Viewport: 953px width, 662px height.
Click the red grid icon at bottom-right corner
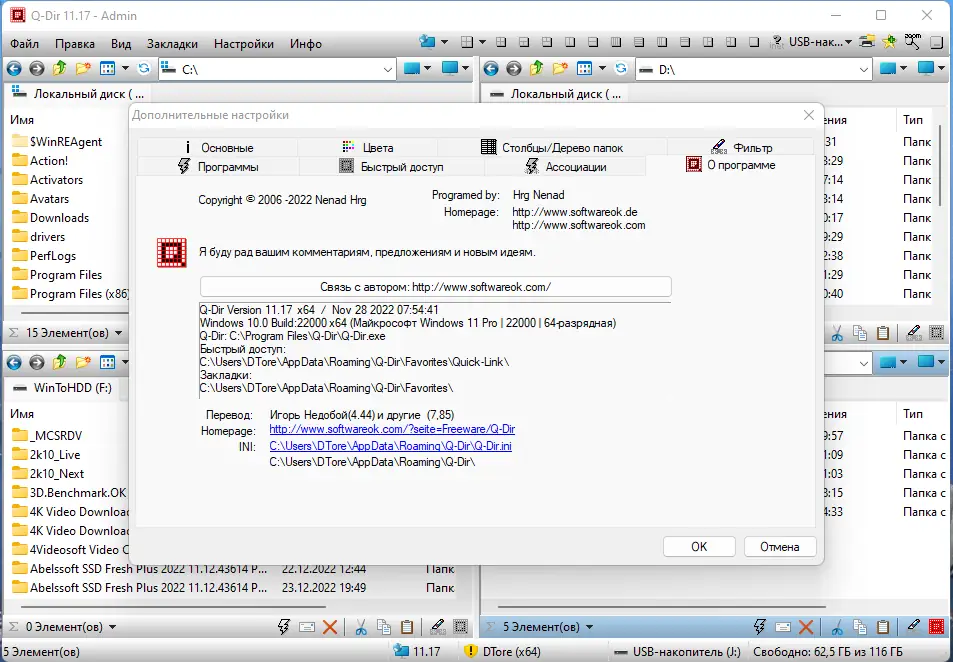(x=937, y=627)
